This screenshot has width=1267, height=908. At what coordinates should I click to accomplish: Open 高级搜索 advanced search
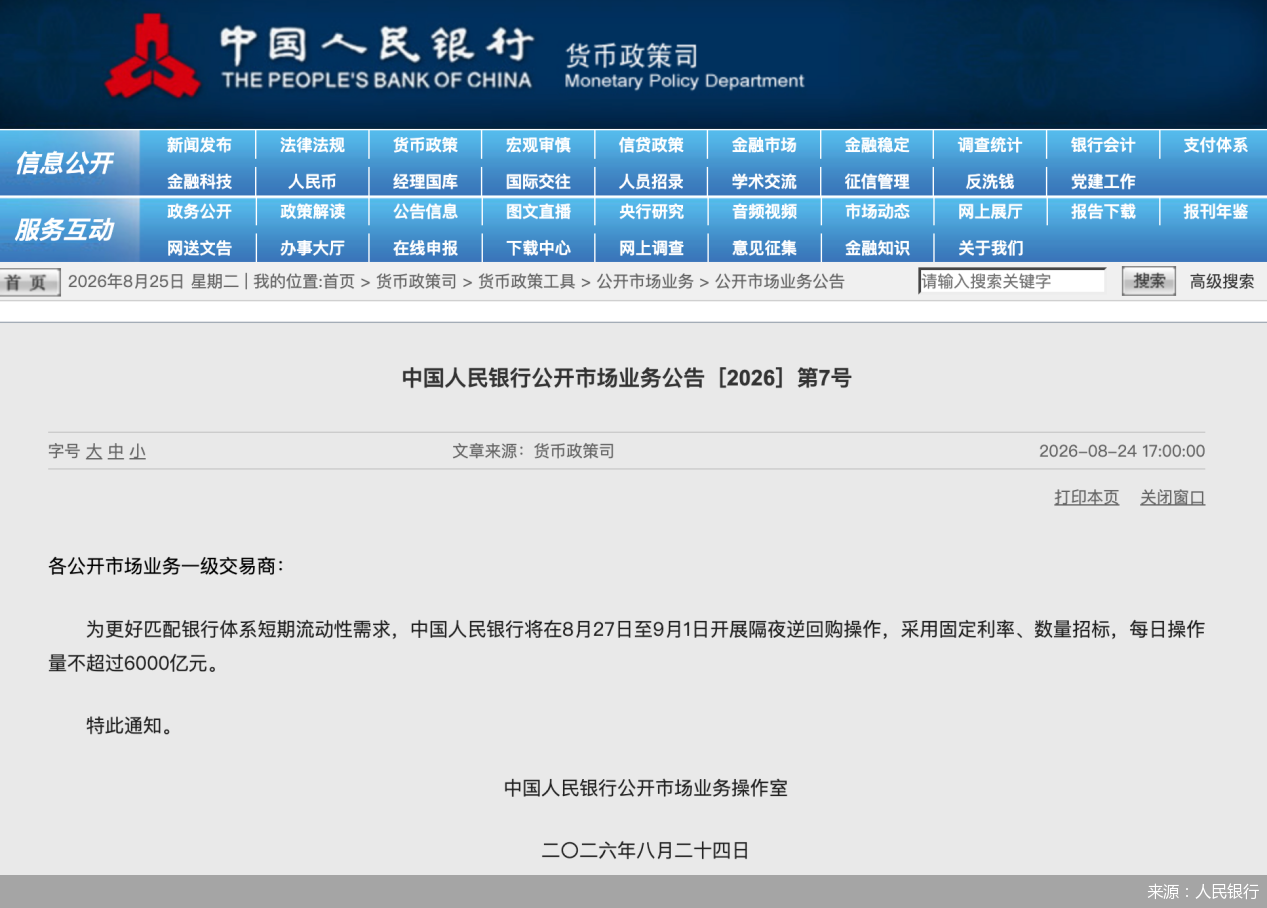(1222, 282)
